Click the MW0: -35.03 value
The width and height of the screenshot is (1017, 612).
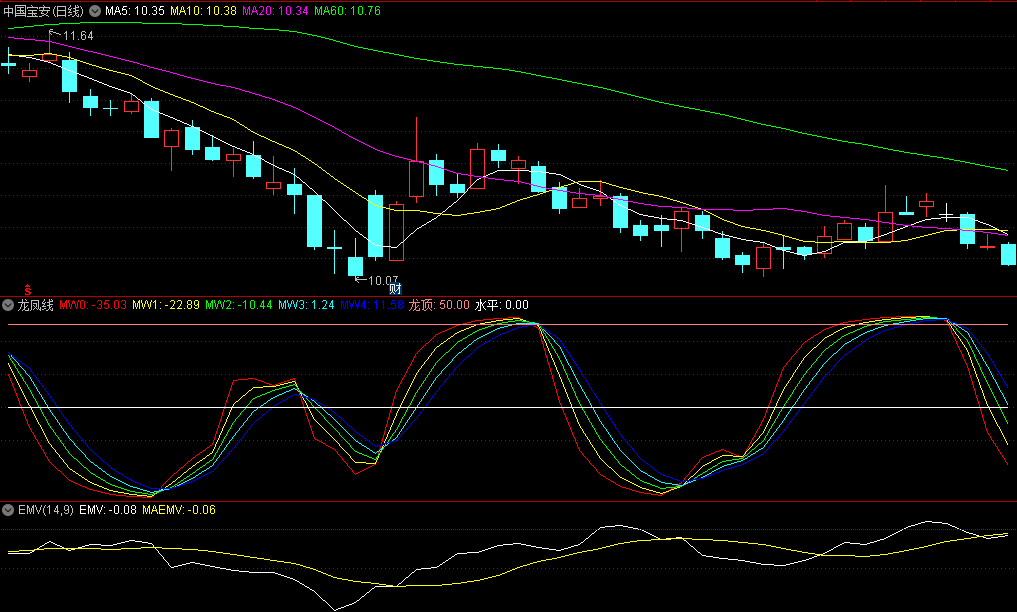tap(93, 305)
